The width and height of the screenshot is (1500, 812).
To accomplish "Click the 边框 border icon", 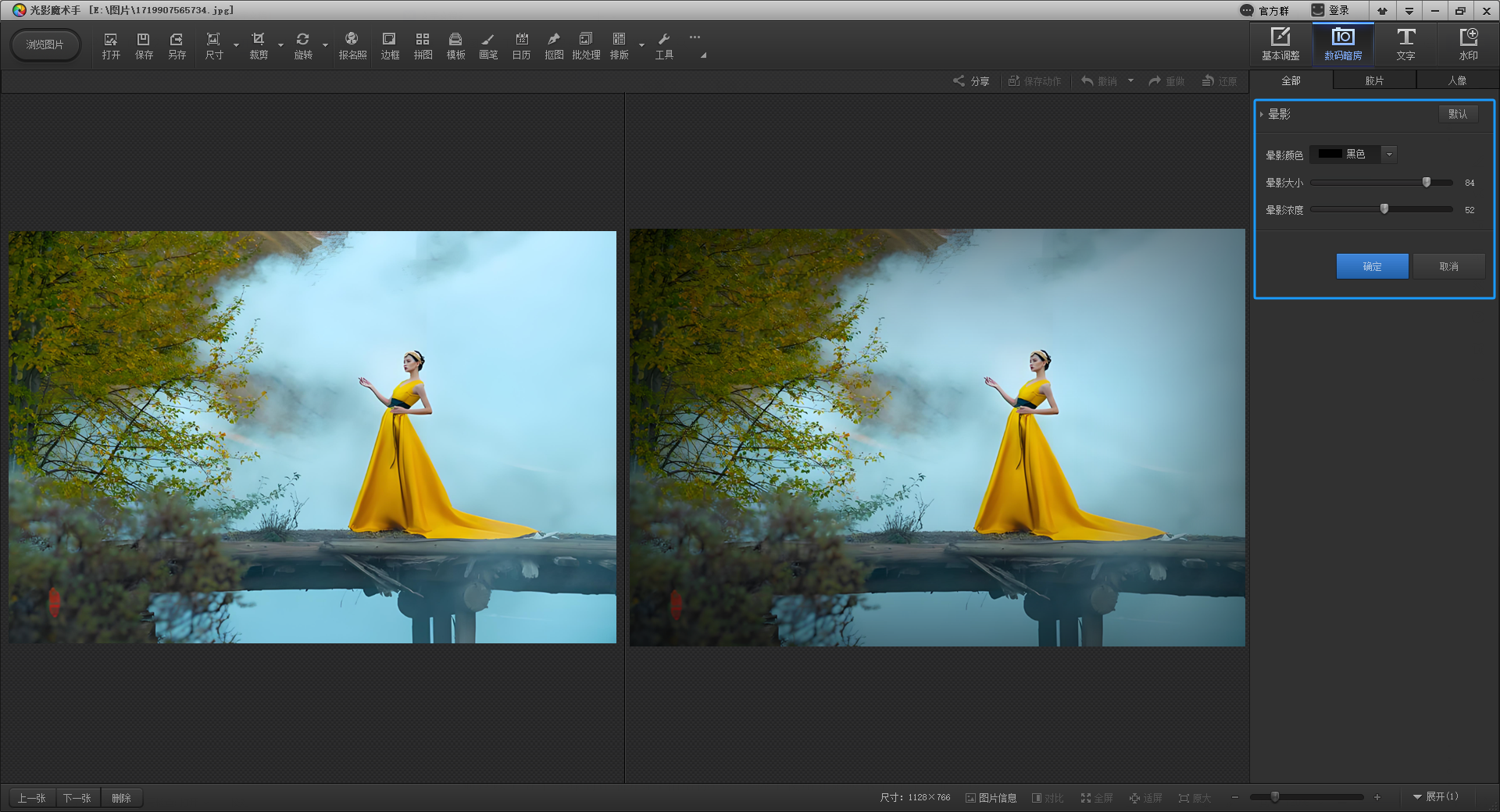I will (x=390, y=45).
